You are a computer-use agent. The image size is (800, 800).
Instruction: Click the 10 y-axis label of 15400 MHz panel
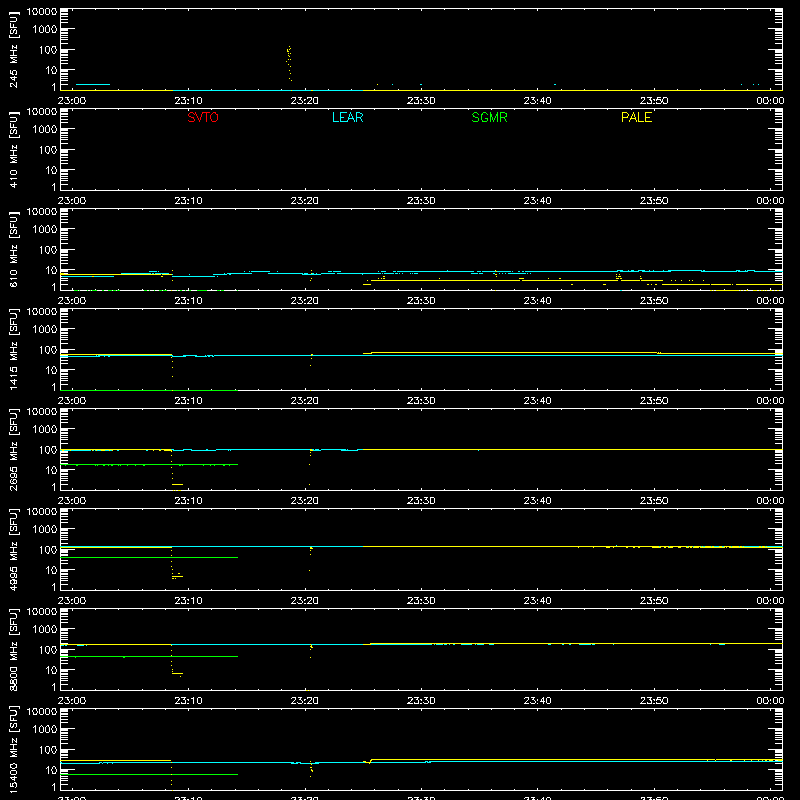(51, 770)
